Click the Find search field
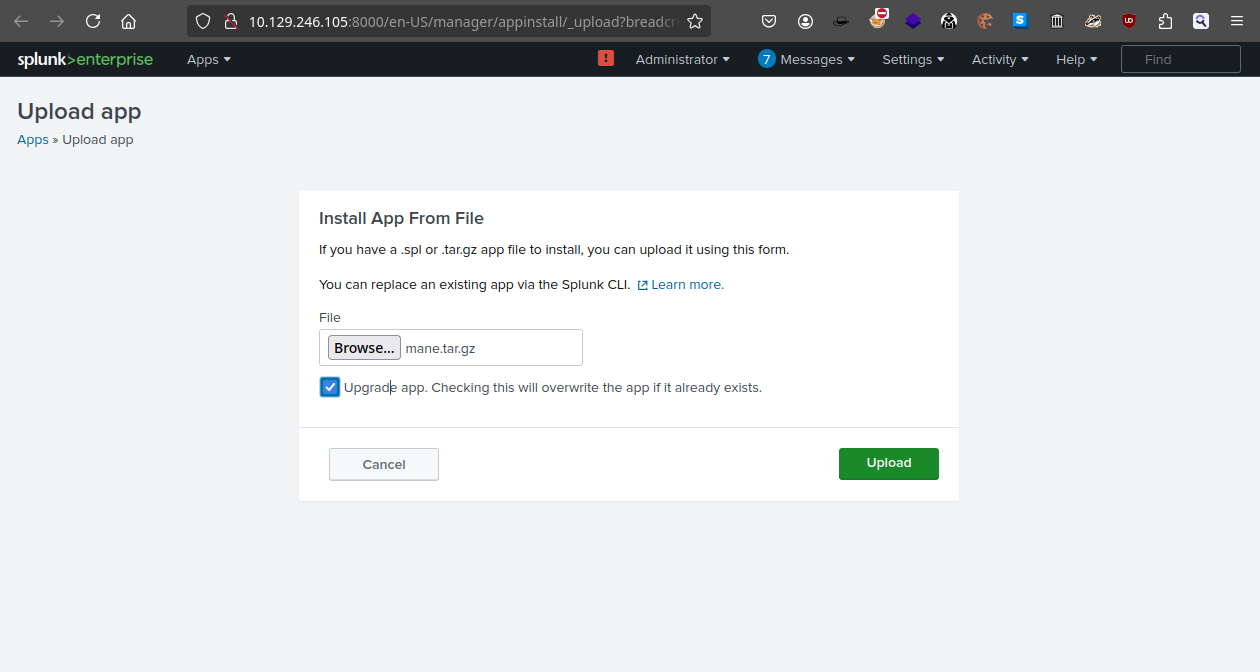 (1180, 60)
